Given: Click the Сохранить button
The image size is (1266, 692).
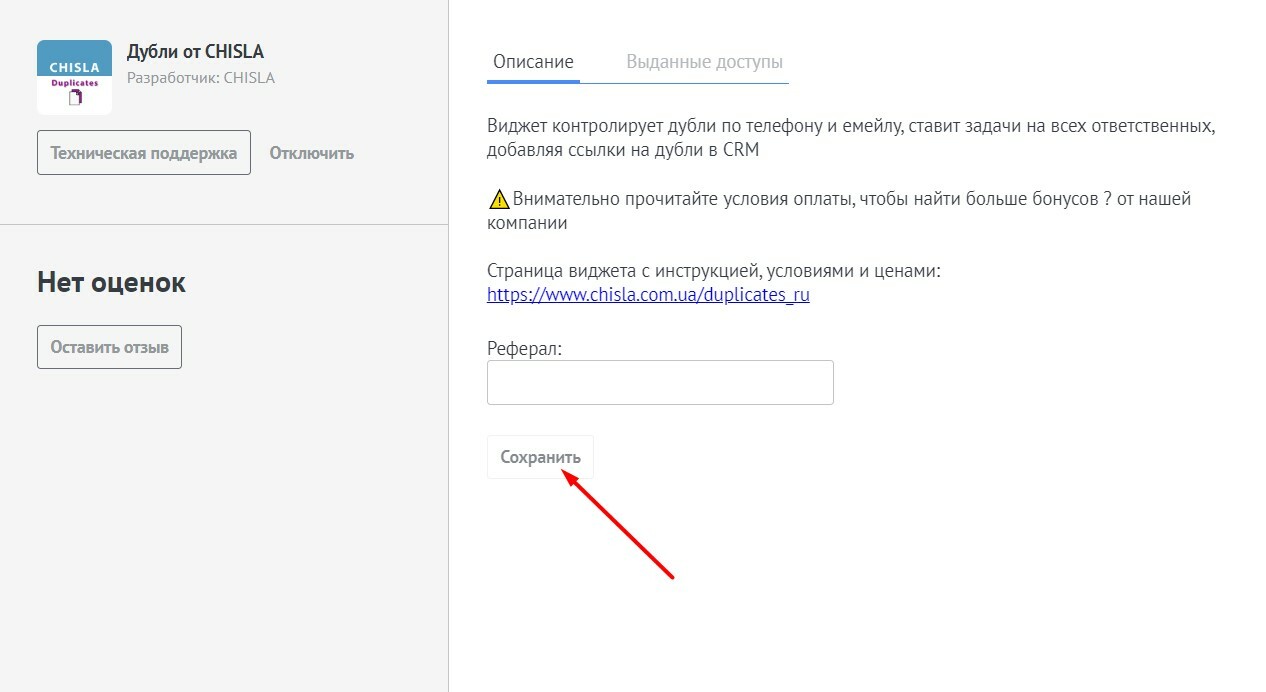Looking at the screenshot, I should [x=540, y=457].
